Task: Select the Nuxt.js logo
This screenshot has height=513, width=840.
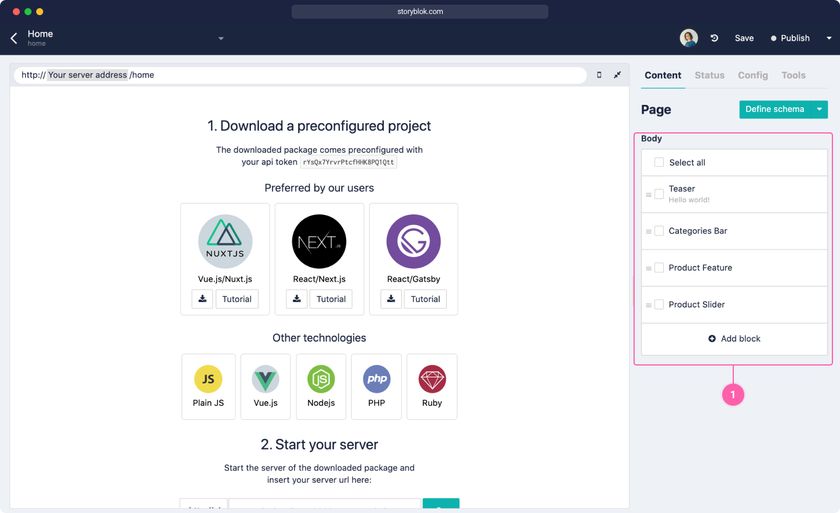Action: point(225,242)
